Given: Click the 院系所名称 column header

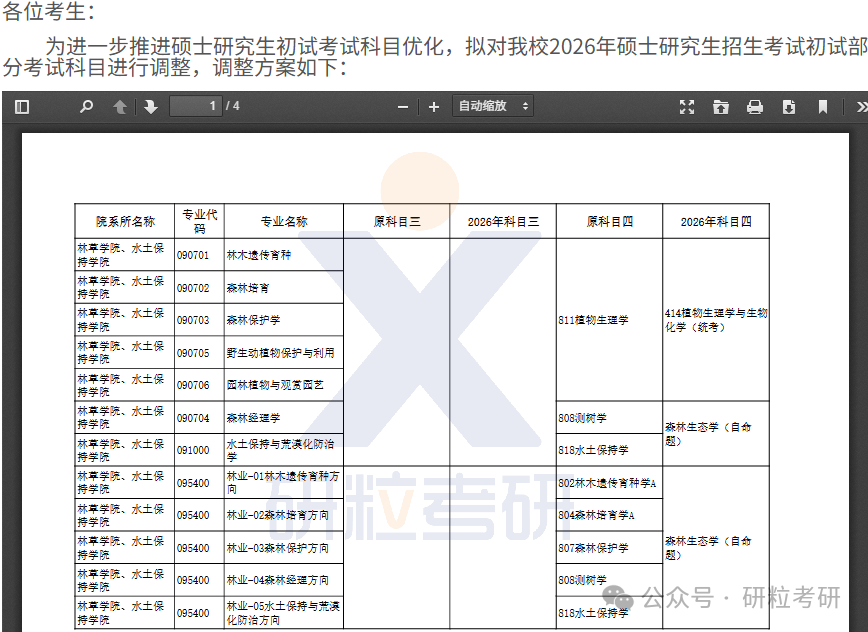Looking at the screenshot, I should 125,221.
